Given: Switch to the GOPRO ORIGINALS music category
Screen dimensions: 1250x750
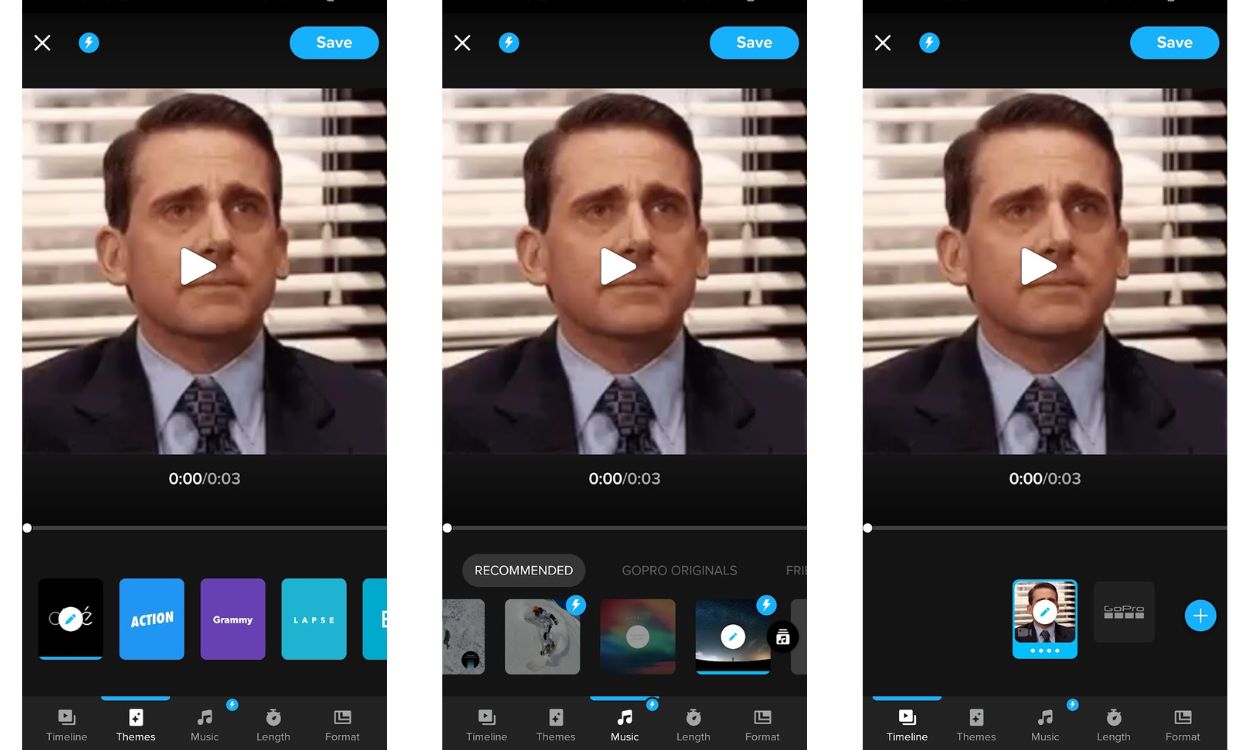Looking at the screenshot, I should [x=679, y=570].
